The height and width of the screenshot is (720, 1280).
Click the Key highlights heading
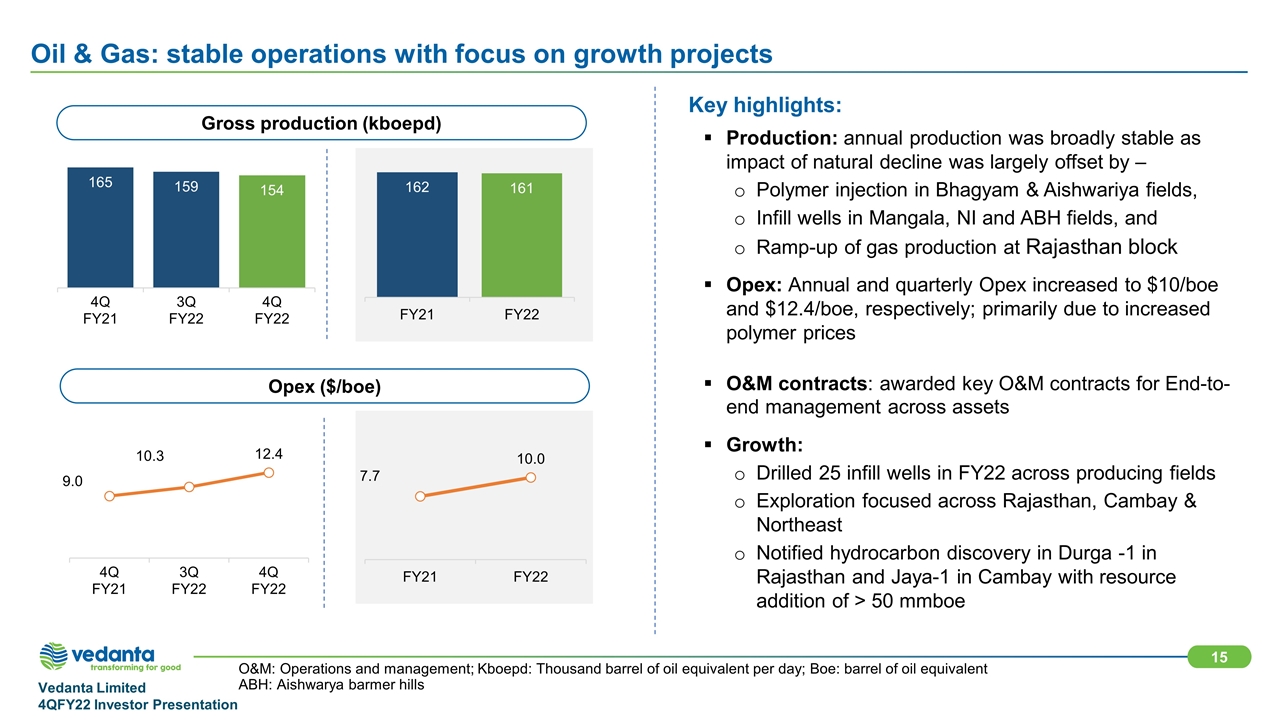tap(765, 105)
